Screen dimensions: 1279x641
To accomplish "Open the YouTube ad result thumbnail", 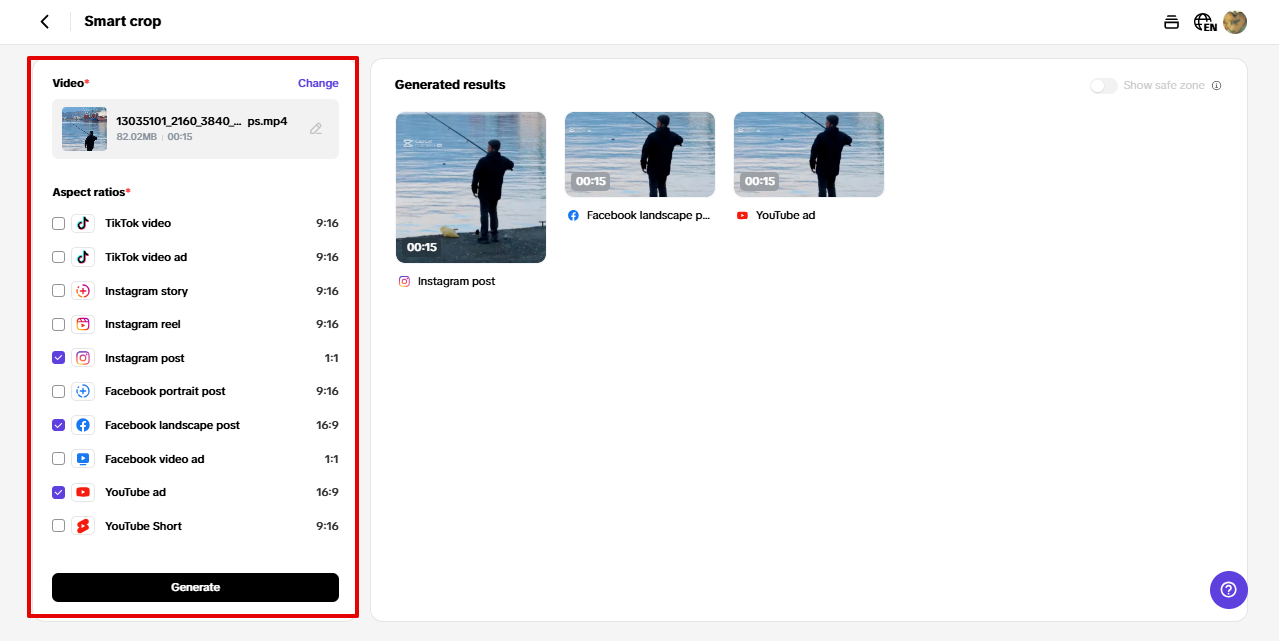I will [x=809, y=154].
